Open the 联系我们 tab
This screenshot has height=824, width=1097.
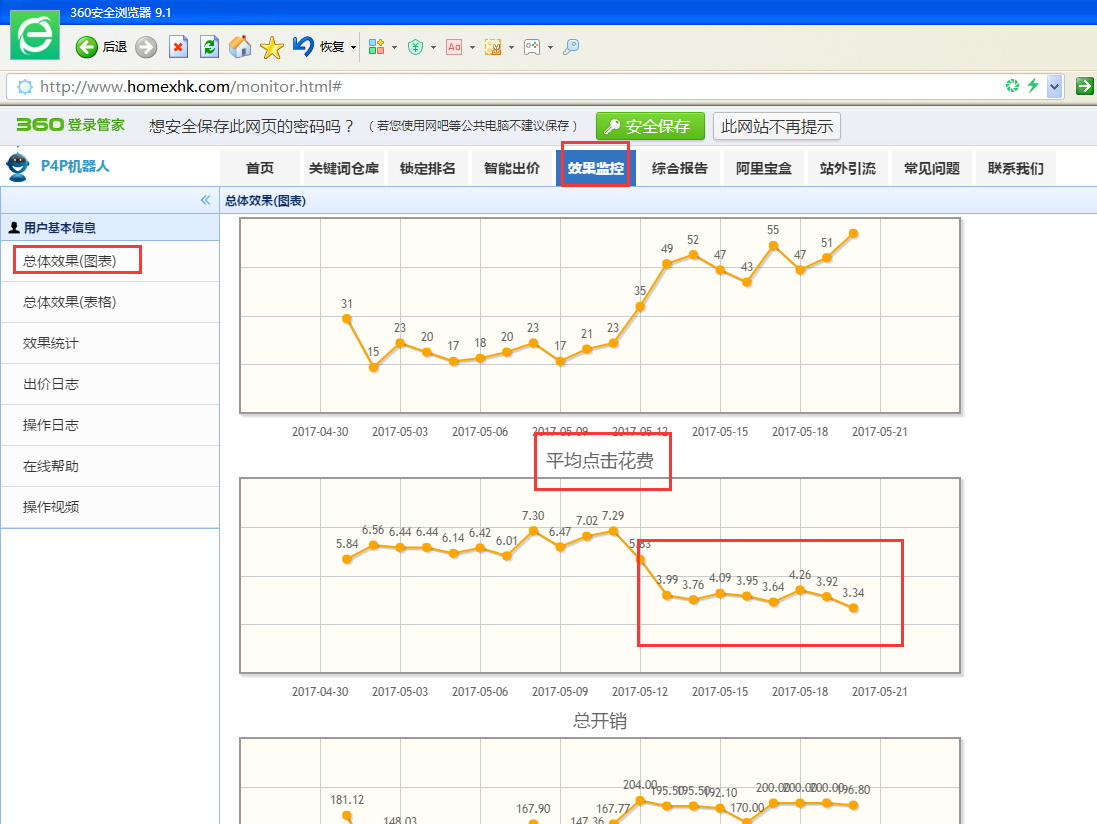1015,168
